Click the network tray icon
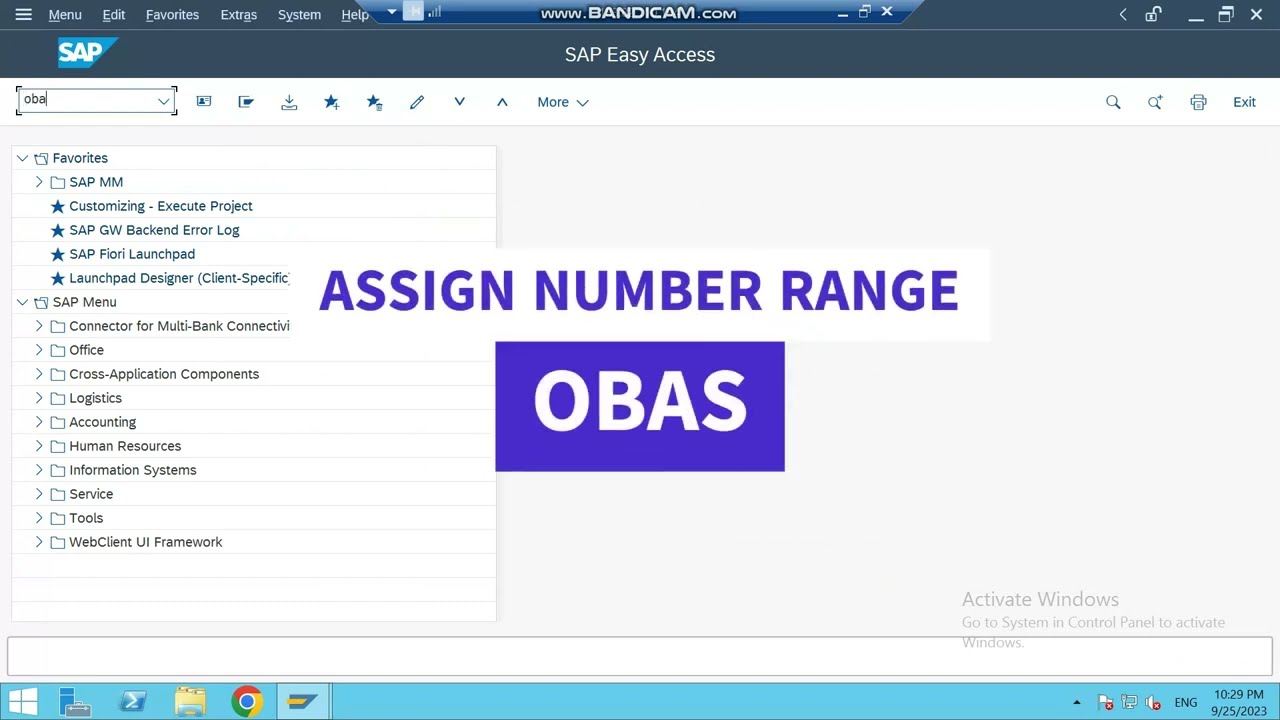 point(1129,702)
